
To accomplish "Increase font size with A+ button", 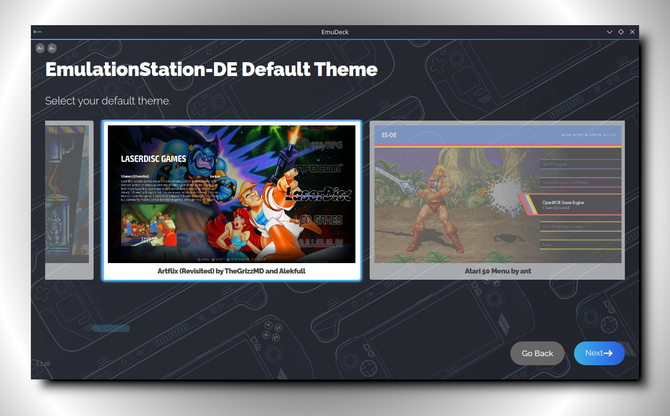I will [x=40, y=48].
